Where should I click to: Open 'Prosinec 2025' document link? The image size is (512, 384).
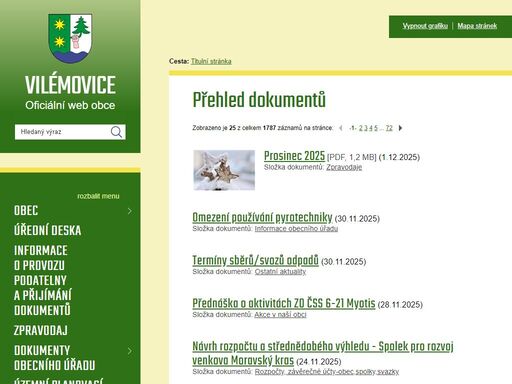[x=294, y=156]
